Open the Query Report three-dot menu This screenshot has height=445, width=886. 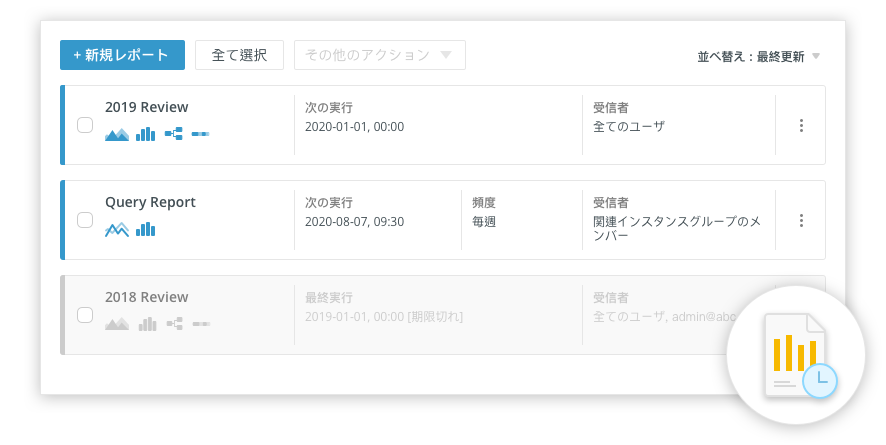pos(801,220)
